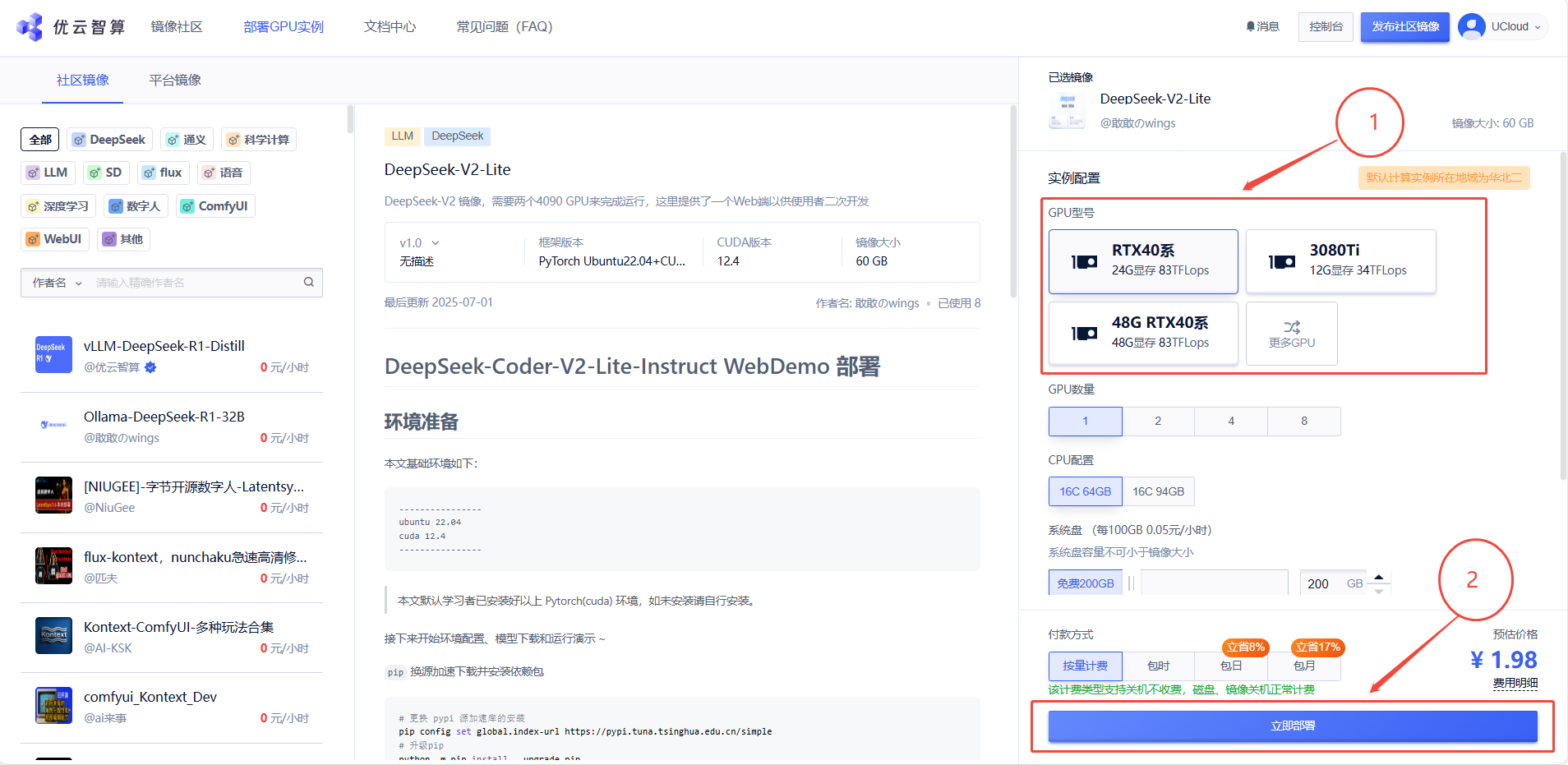
Task: Choose 16C 94GB CPU configuration
Action: (x=1158, y=491)
